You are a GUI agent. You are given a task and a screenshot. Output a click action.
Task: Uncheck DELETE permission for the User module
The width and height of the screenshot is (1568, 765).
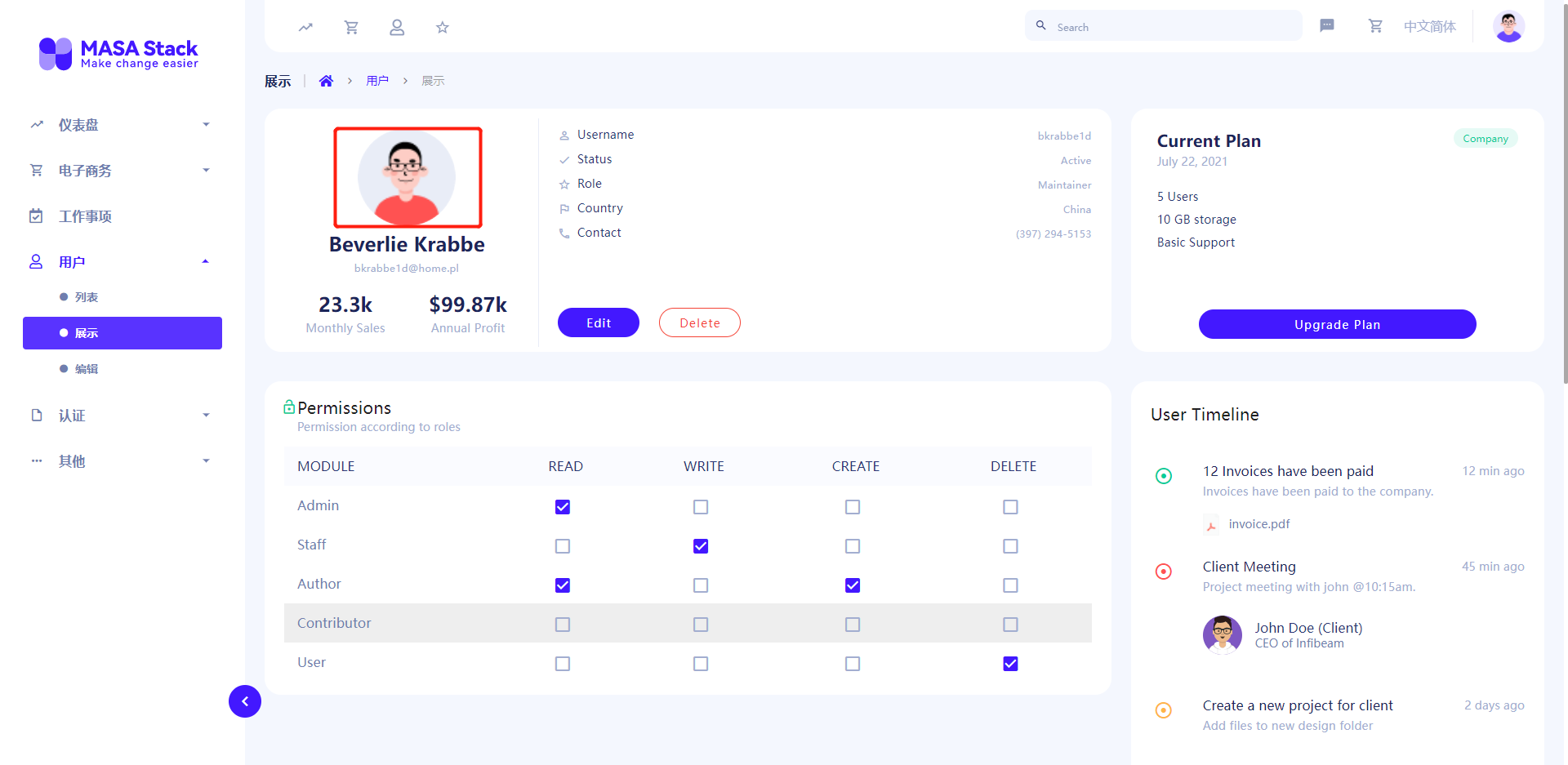coord(1010,663)
